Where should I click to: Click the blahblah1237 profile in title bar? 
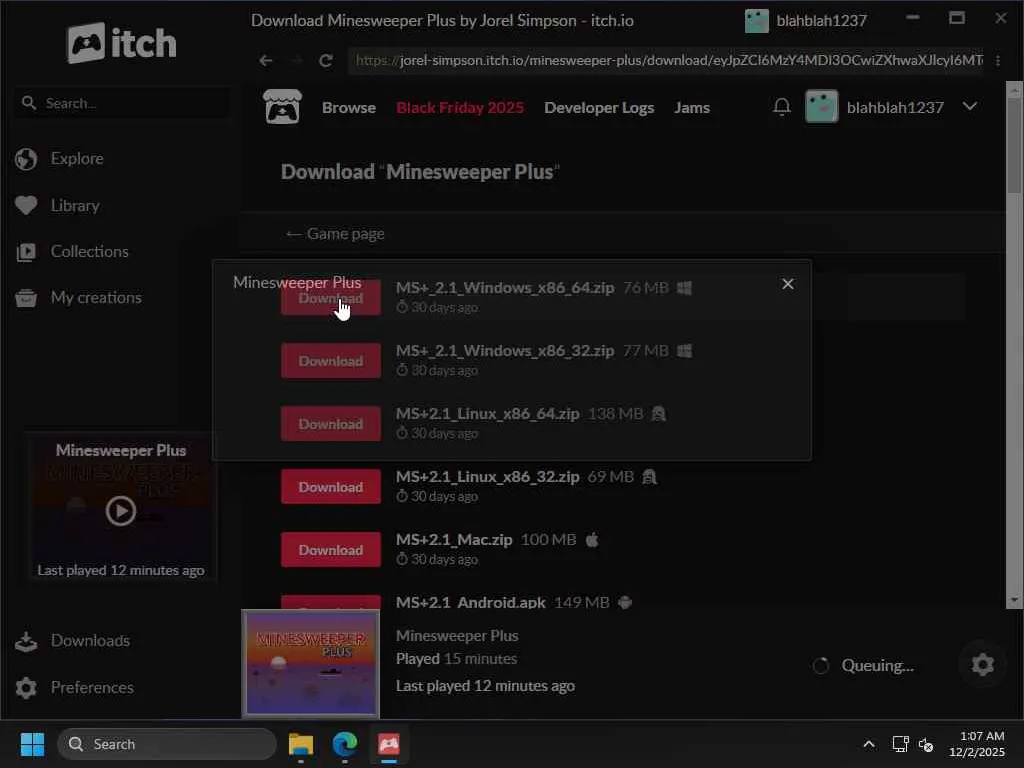pyautogui.click(x=806, y=21)
